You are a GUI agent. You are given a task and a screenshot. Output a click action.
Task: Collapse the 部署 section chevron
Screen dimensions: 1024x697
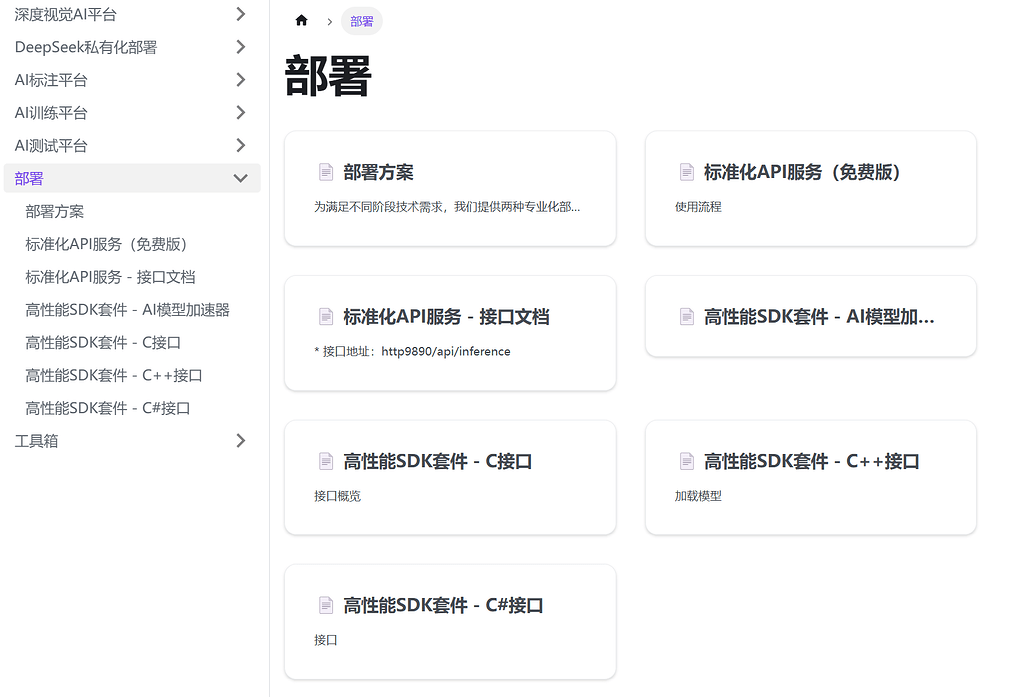240,178
